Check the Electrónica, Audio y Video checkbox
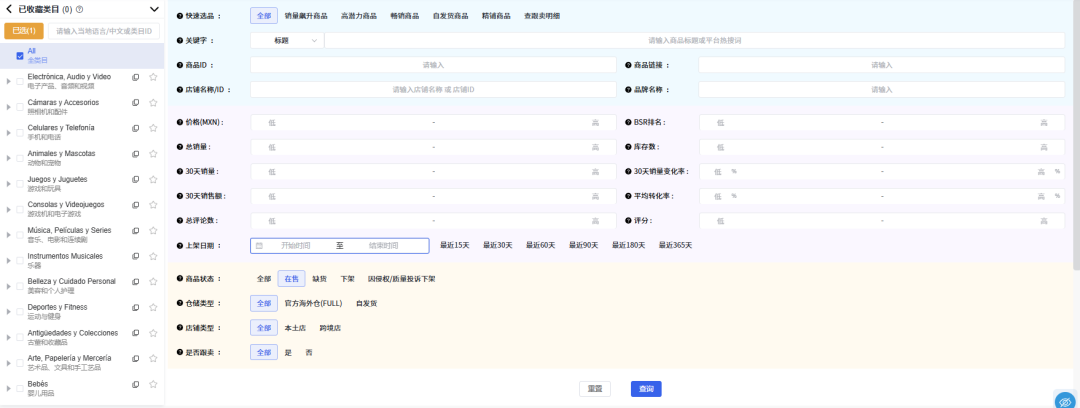Image resolution: width=1080 pixels, height=408 pixels. coord(20,81)
